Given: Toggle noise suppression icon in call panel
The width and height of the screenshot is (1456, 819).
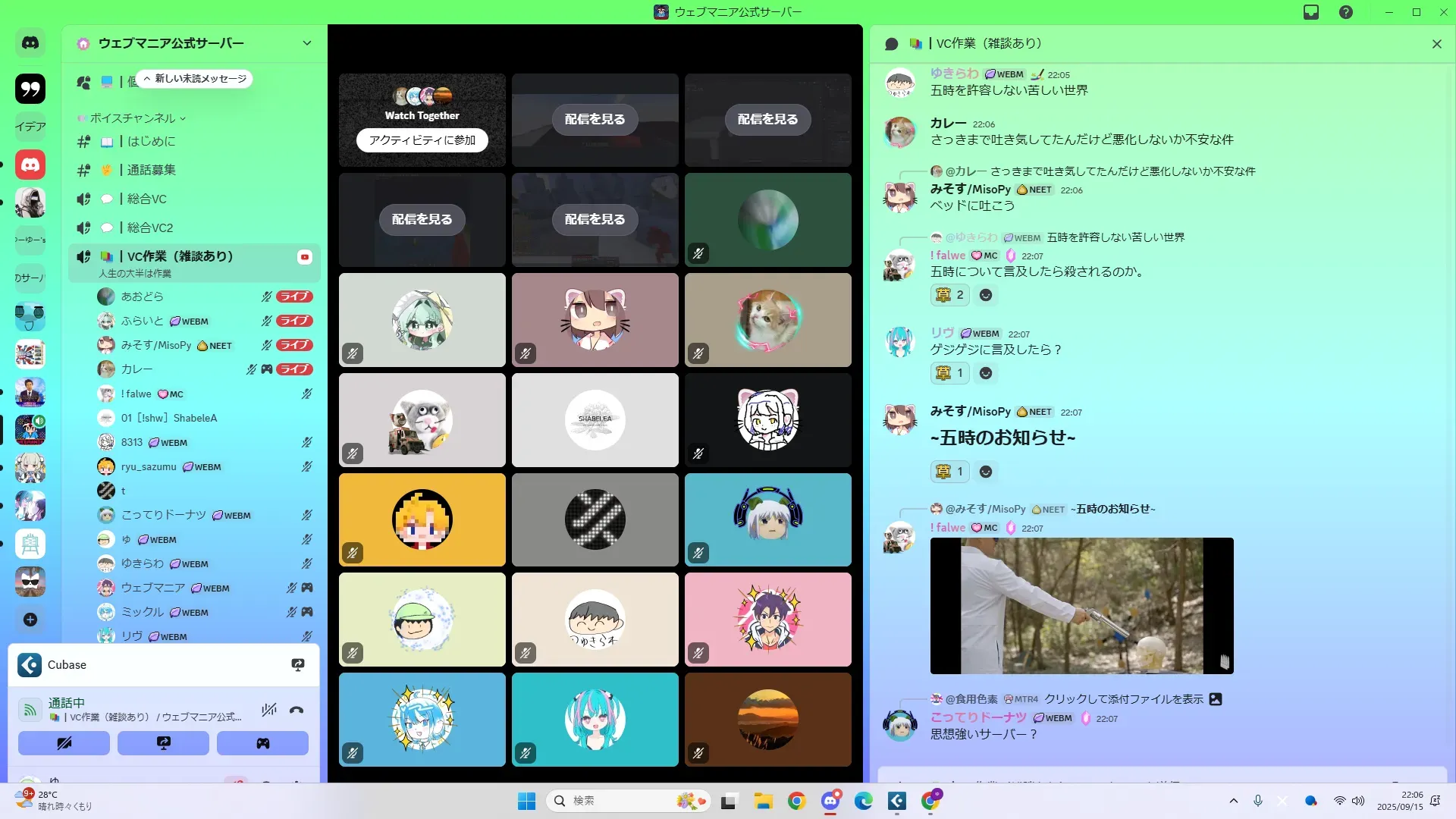Looking at the screenshot, I should [268, 711].
